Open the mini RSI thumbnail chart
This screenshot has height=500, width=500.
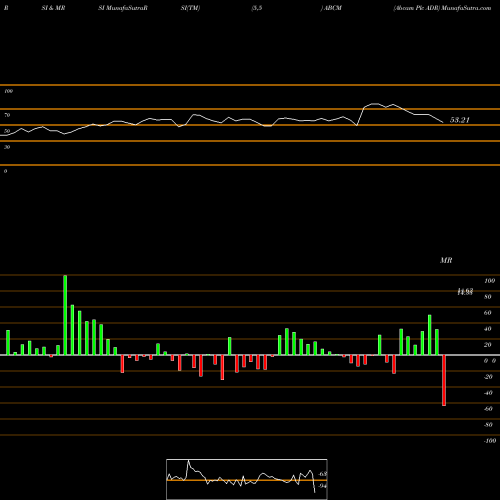pyautogui.click(x=247, y=479)
